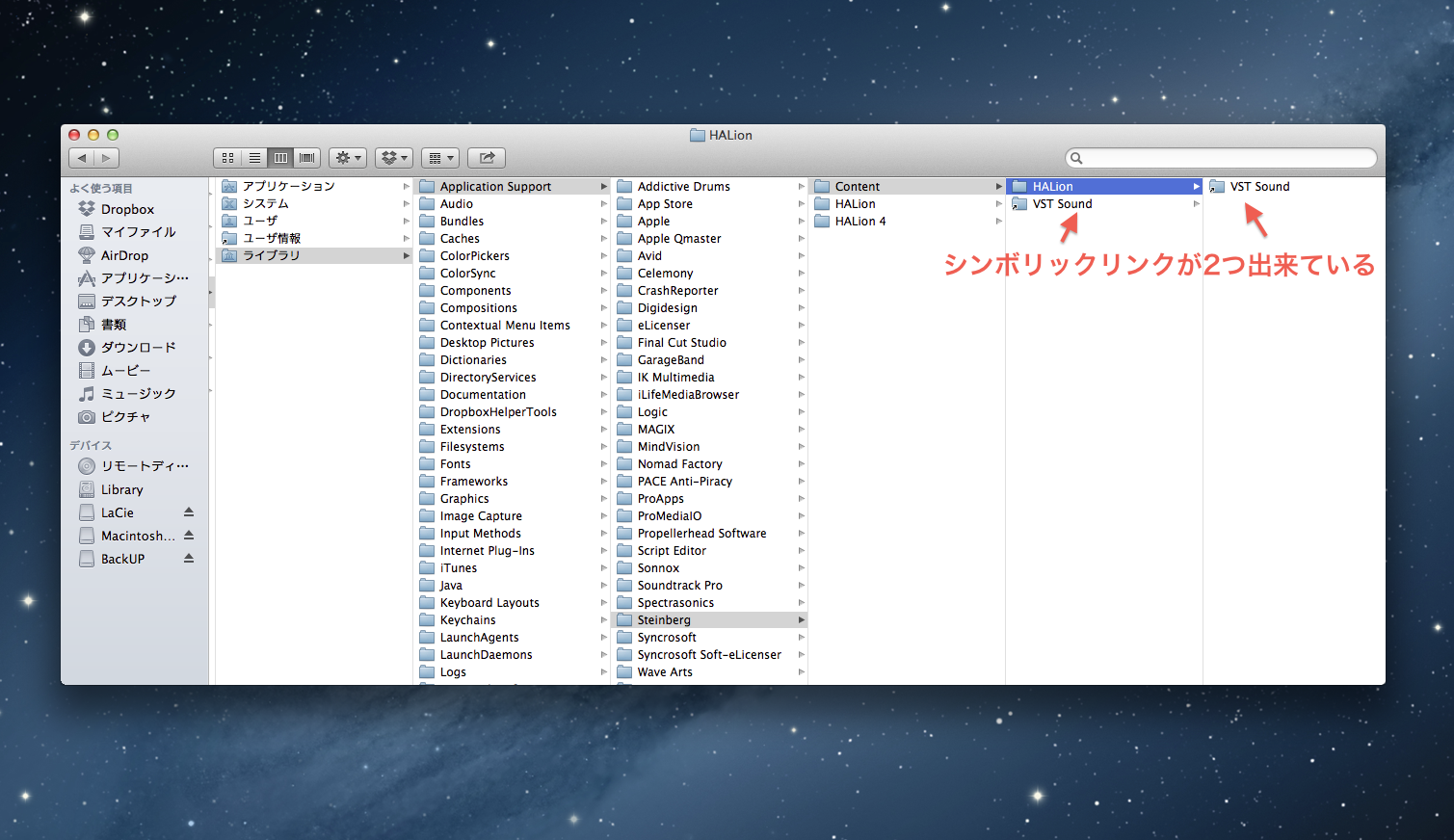Screen dimensions: 1454x840
Task: Expand the HALion 4 folder arrow
Action: [x=999, y=222]
